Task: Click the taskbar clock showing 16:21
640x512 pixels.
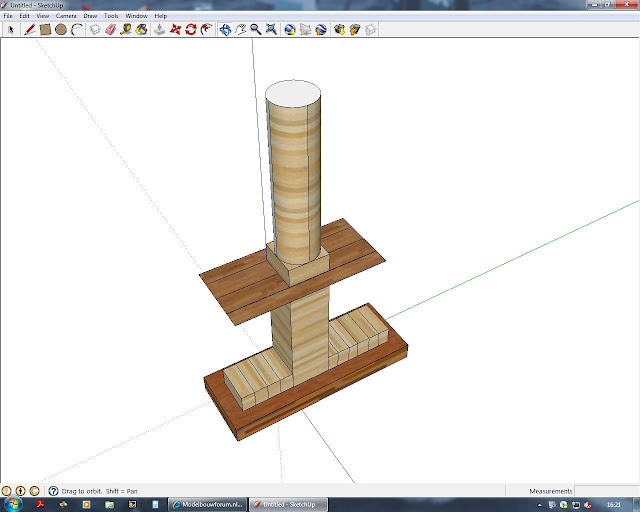Action: click(x=613, y=505)
